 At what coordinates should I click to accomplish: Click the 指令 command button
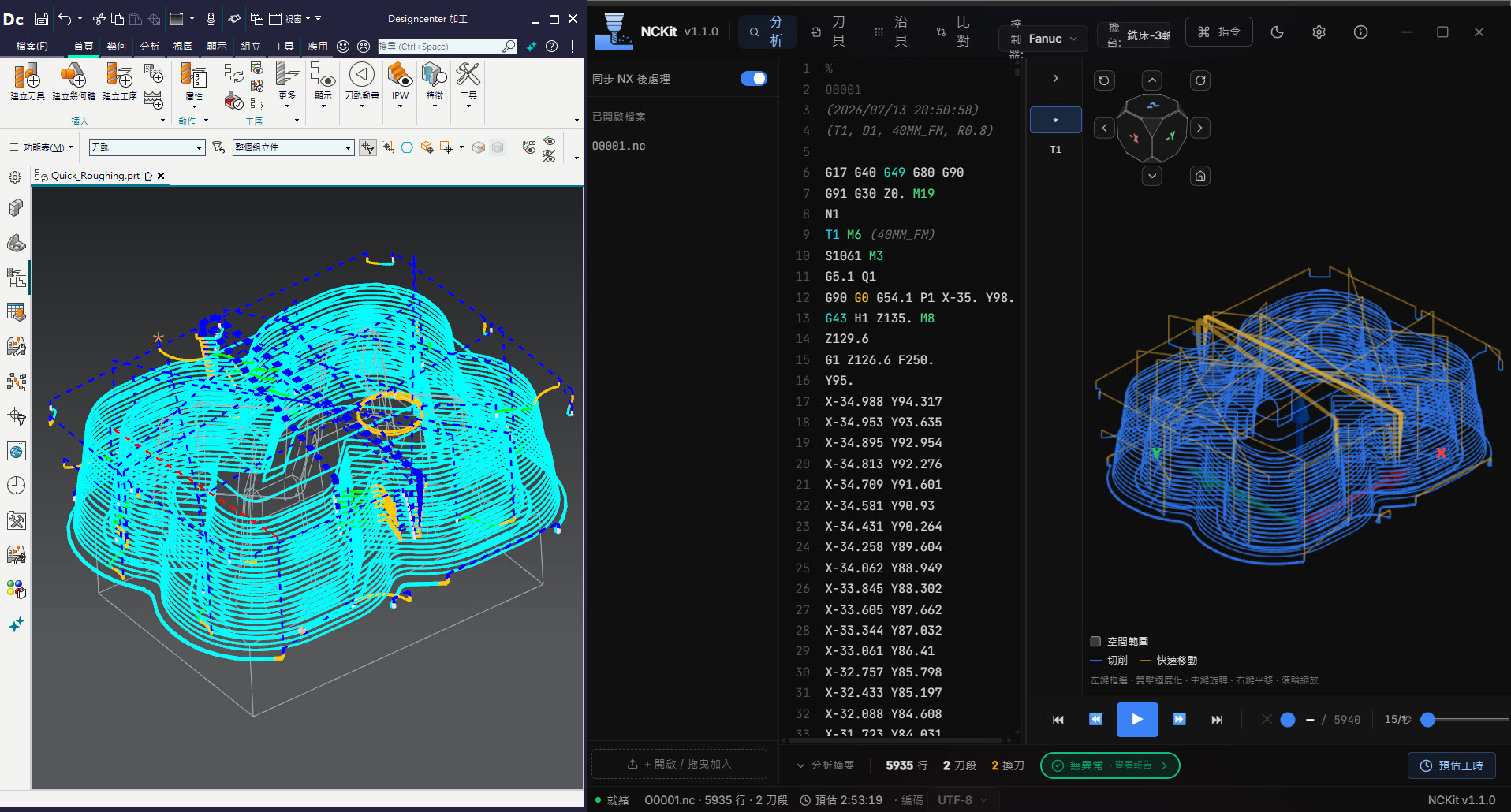1218,32
